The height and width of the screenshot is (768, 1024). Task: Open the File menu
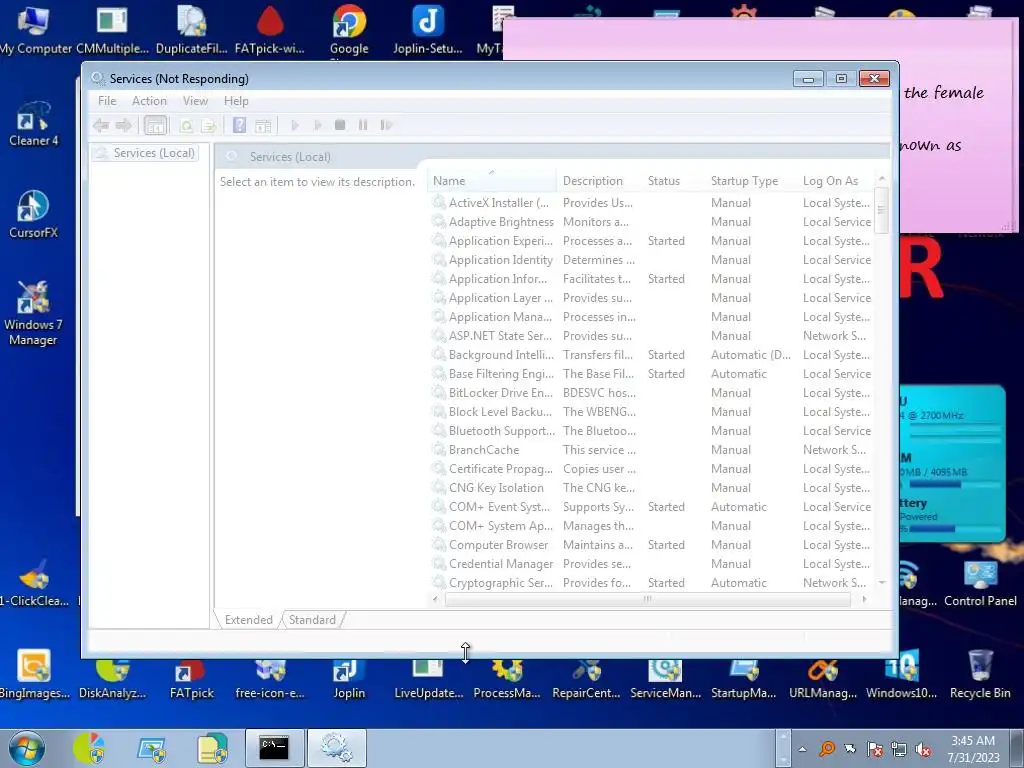point(107,101)
